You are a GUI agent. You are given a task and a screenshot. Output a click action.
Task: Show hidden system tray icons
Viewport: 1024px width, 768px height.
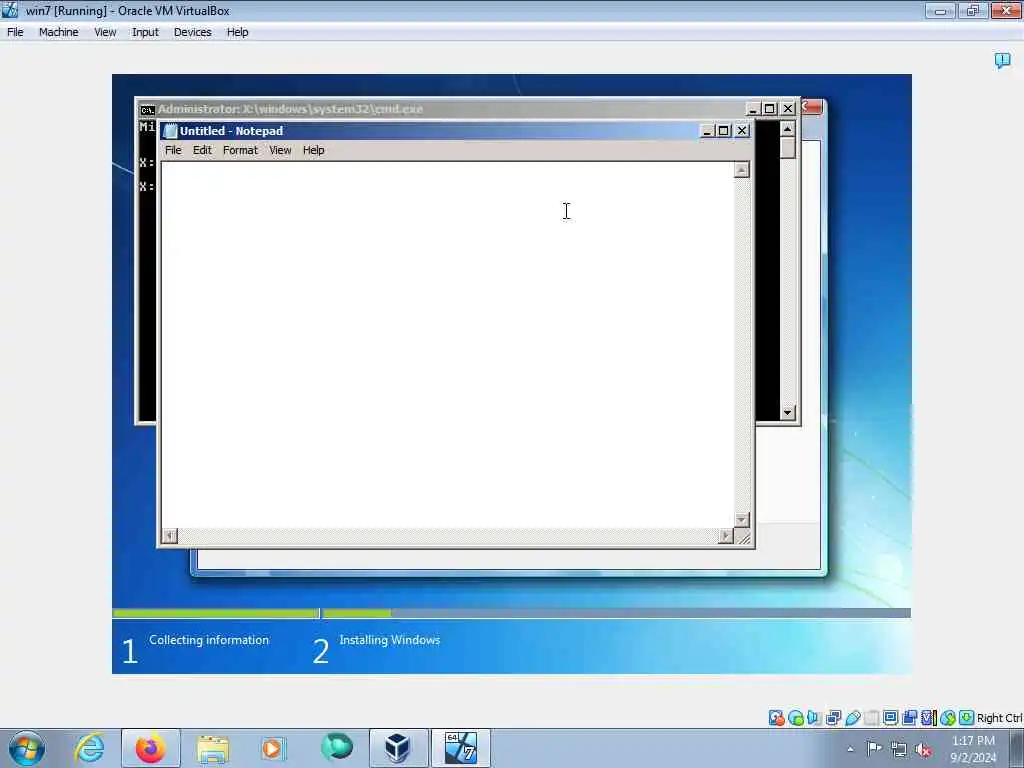[x=850, y=749]
